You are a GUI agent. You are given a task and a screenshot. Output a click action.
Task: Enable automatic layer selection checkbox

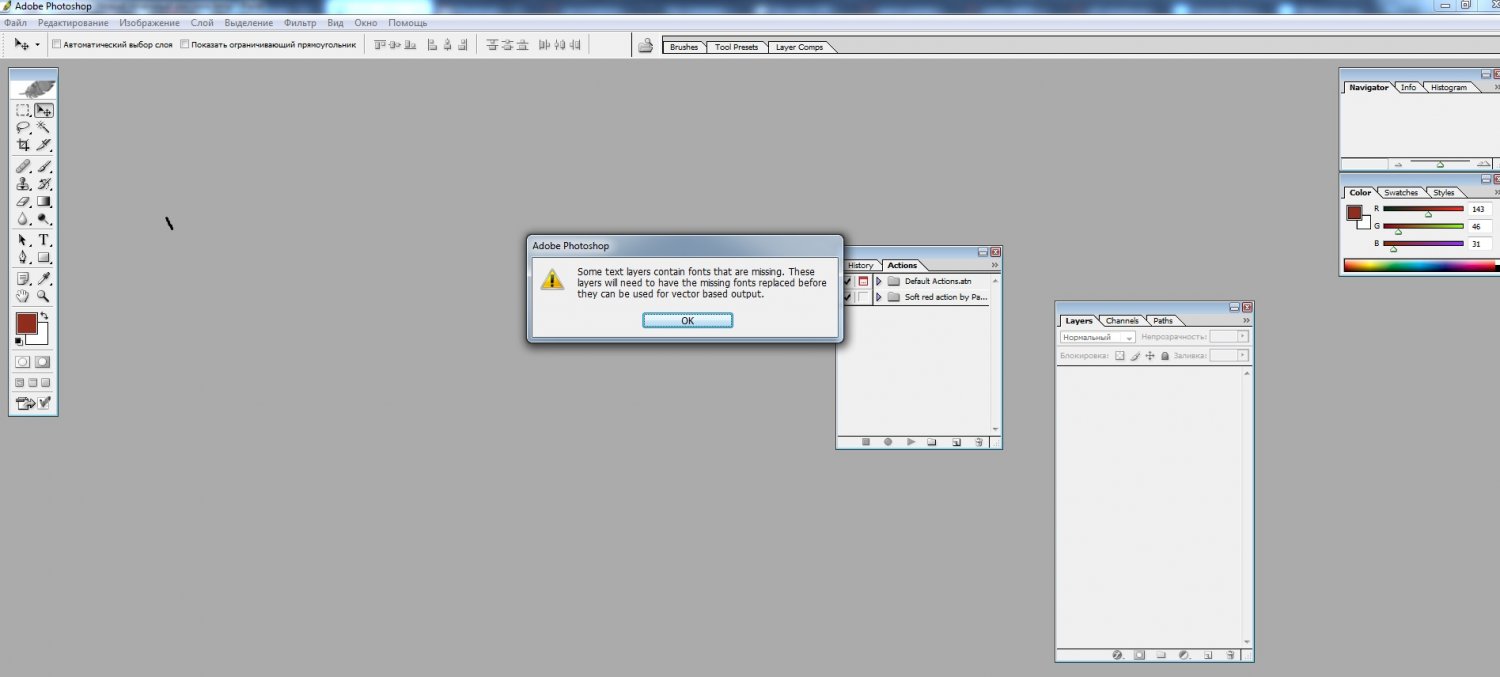tap(56, 45)
